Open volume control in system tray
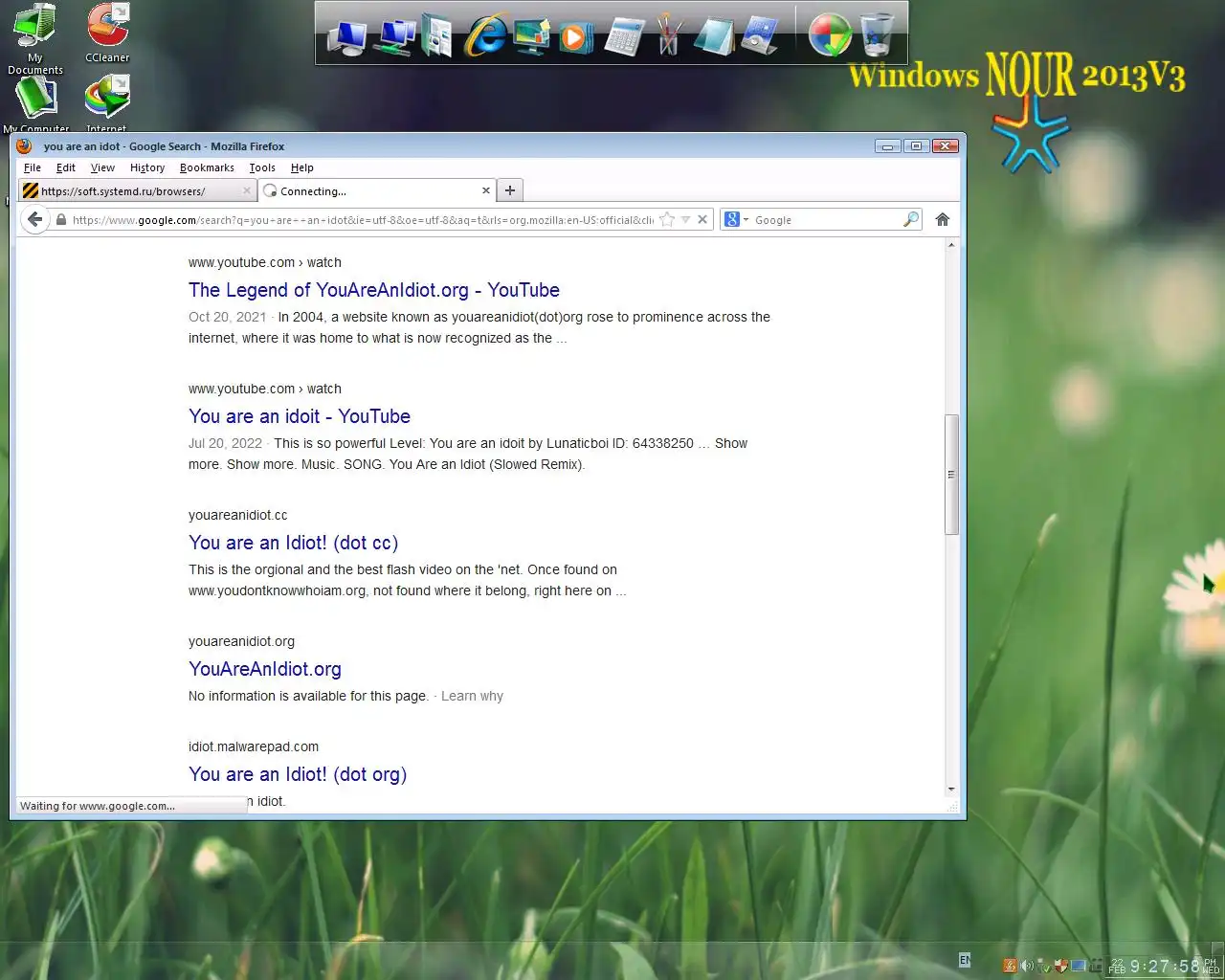Viewport: 1225px width, 980px height. [x=1026, y=966]
